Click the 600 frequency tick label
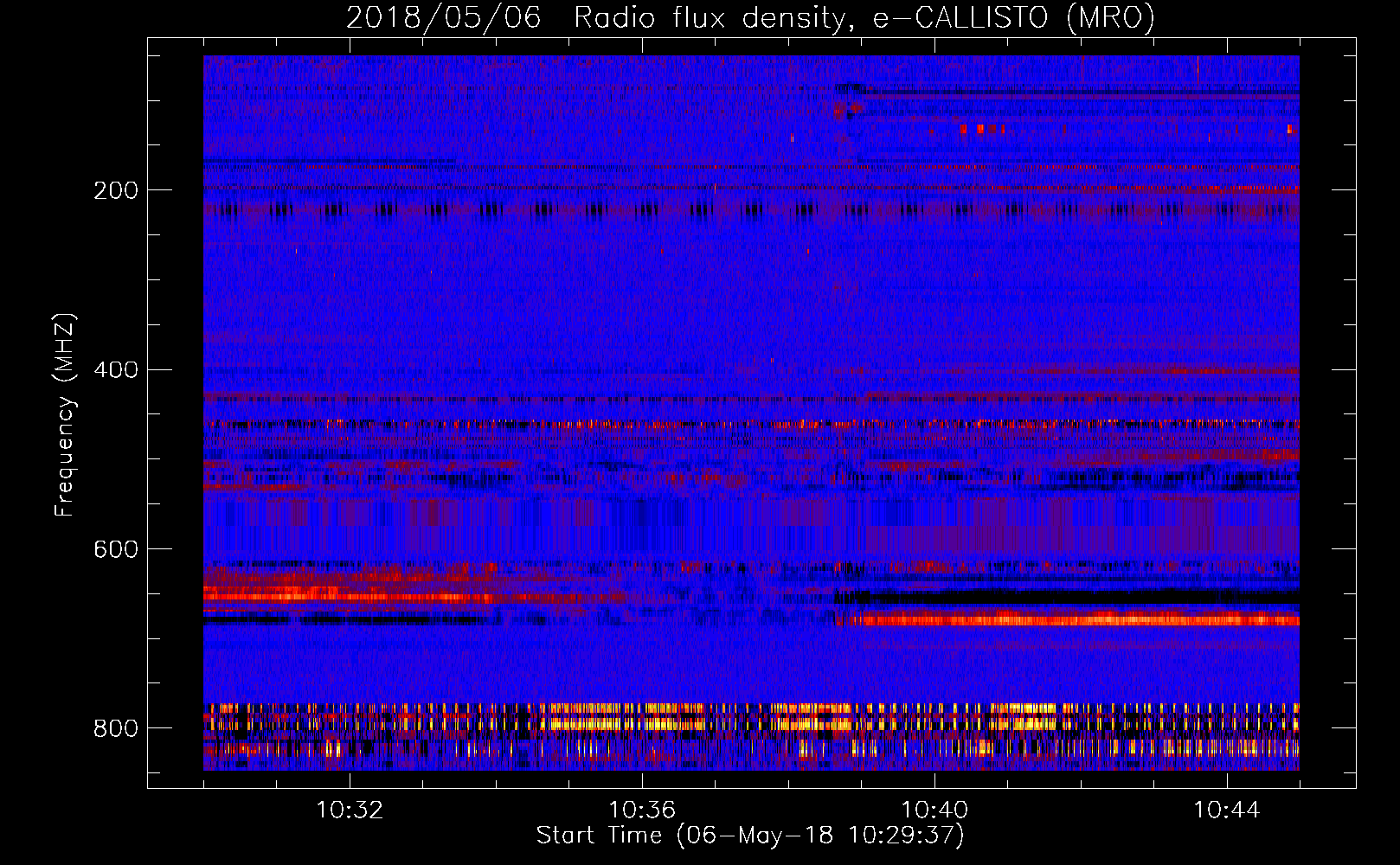1400x865 pixels. click(116, 549)
